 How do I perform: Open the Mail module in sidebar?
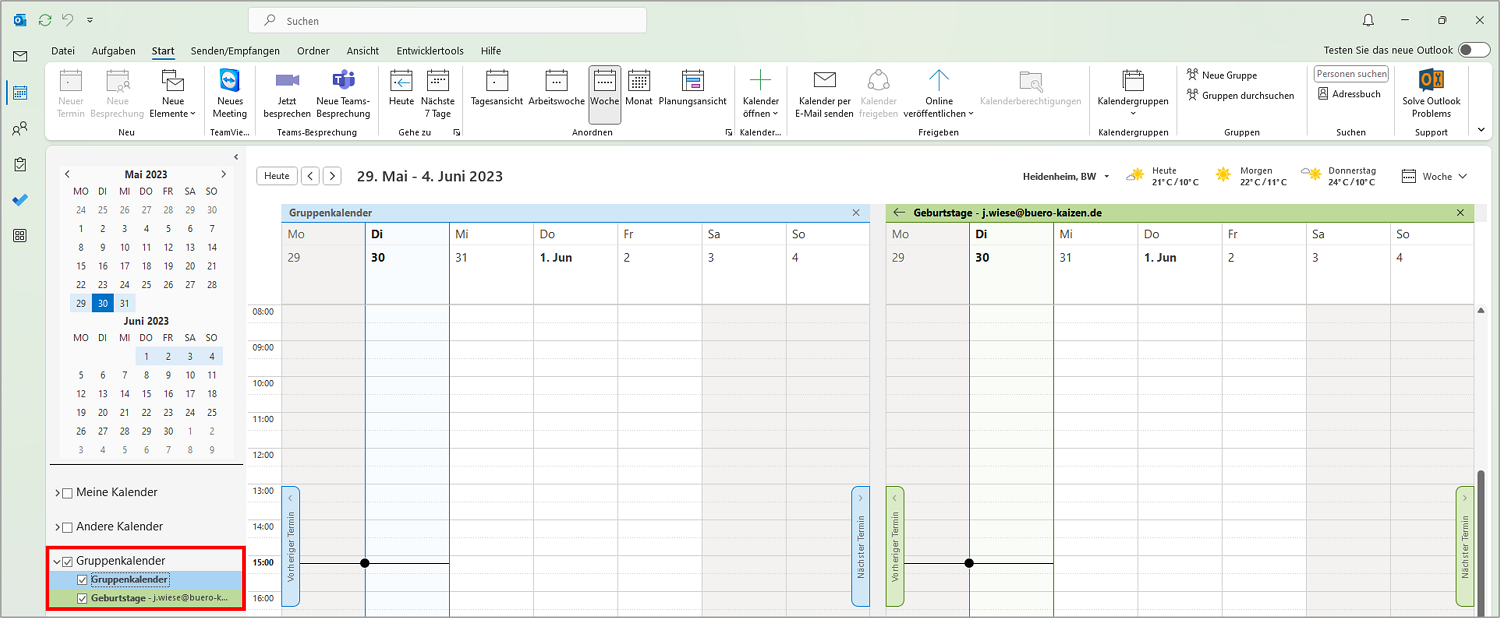coord(20,56)
